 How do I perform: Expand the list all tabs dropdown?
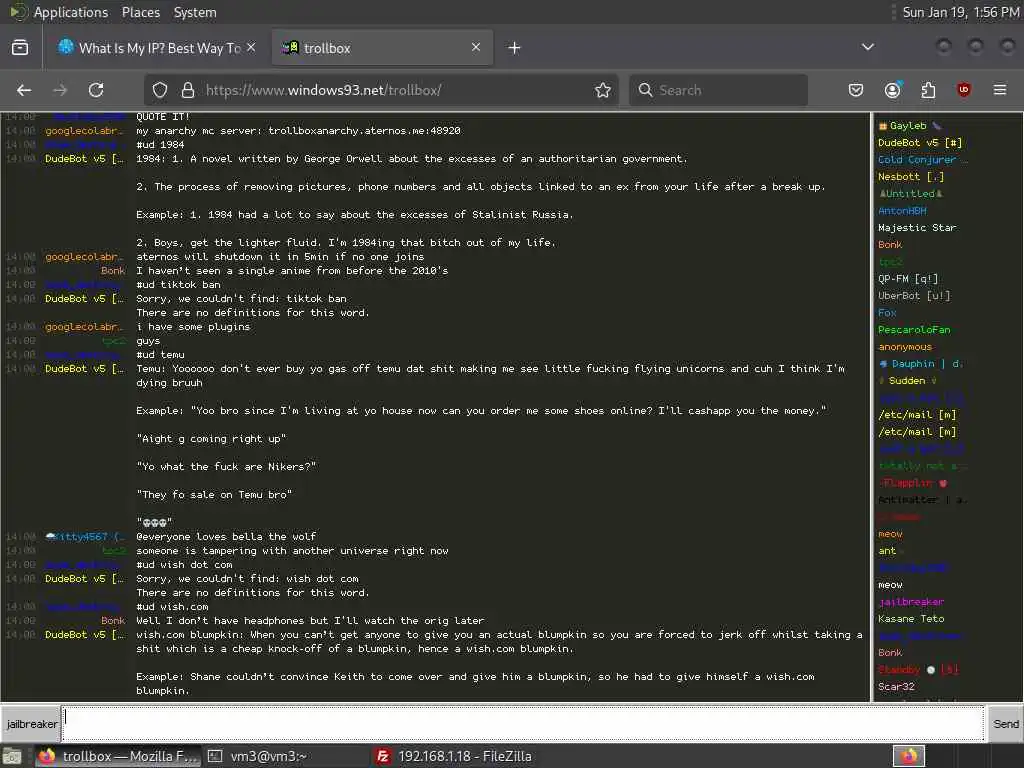click(x=867, y=47)
